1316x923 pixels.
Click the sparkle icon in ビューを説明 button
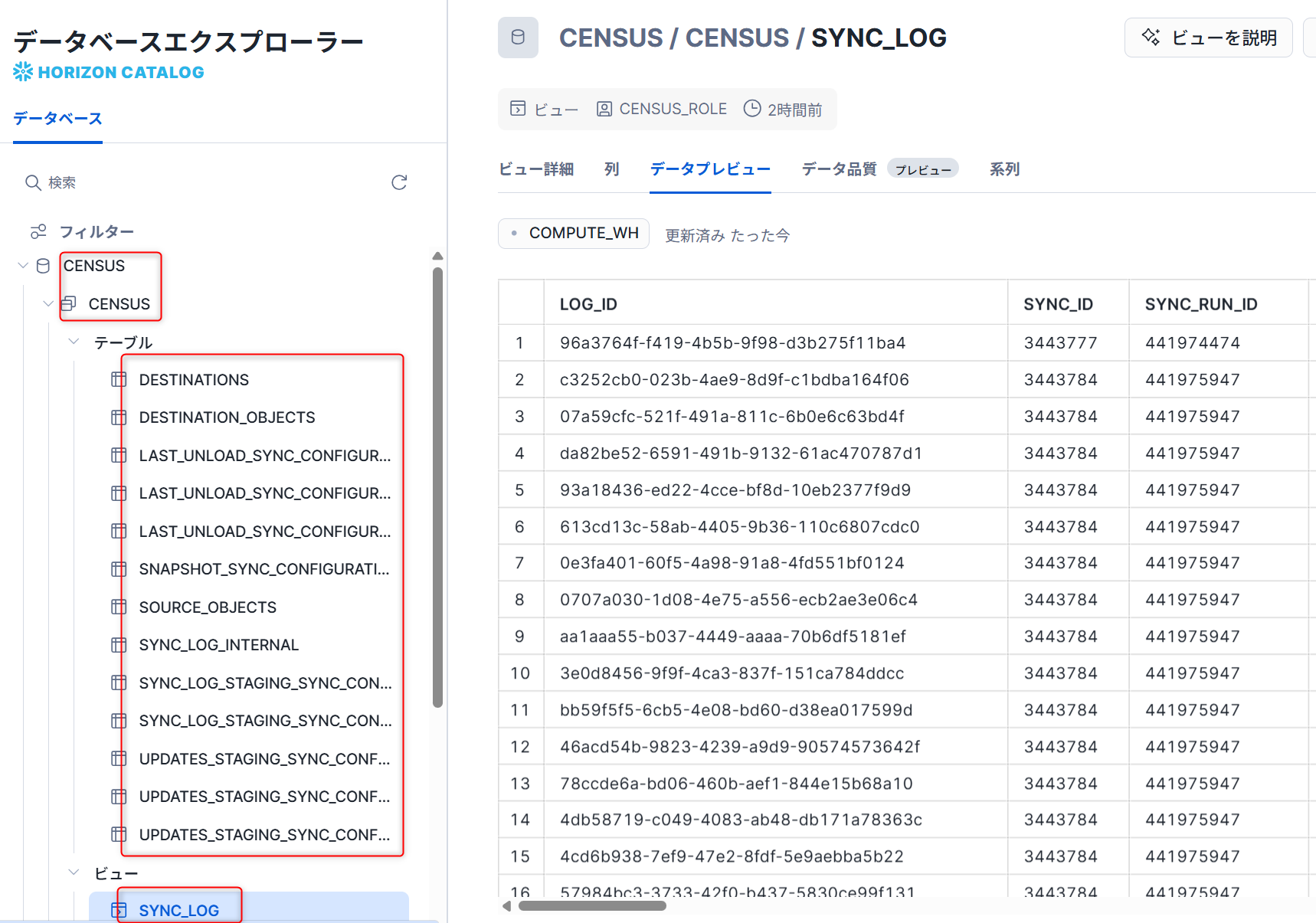tap(1151, 37)
